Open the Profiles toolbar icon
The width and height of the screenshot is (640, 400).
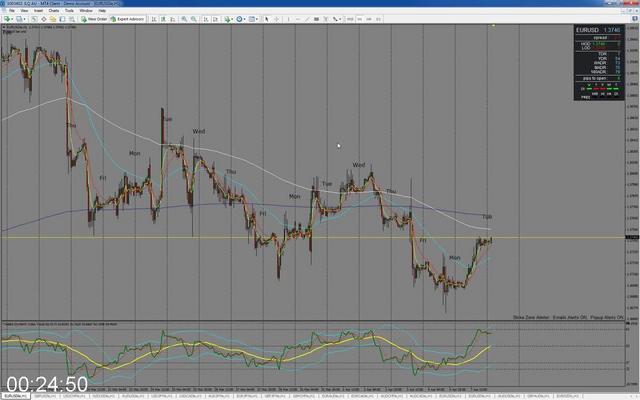[19, 19]
